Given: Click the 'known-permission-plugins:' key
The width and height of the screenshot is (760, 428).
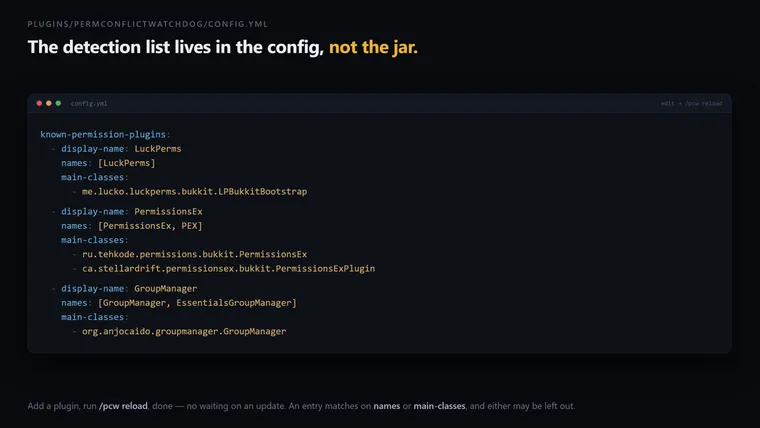Looking at the screenshot, I should [105, 134].
